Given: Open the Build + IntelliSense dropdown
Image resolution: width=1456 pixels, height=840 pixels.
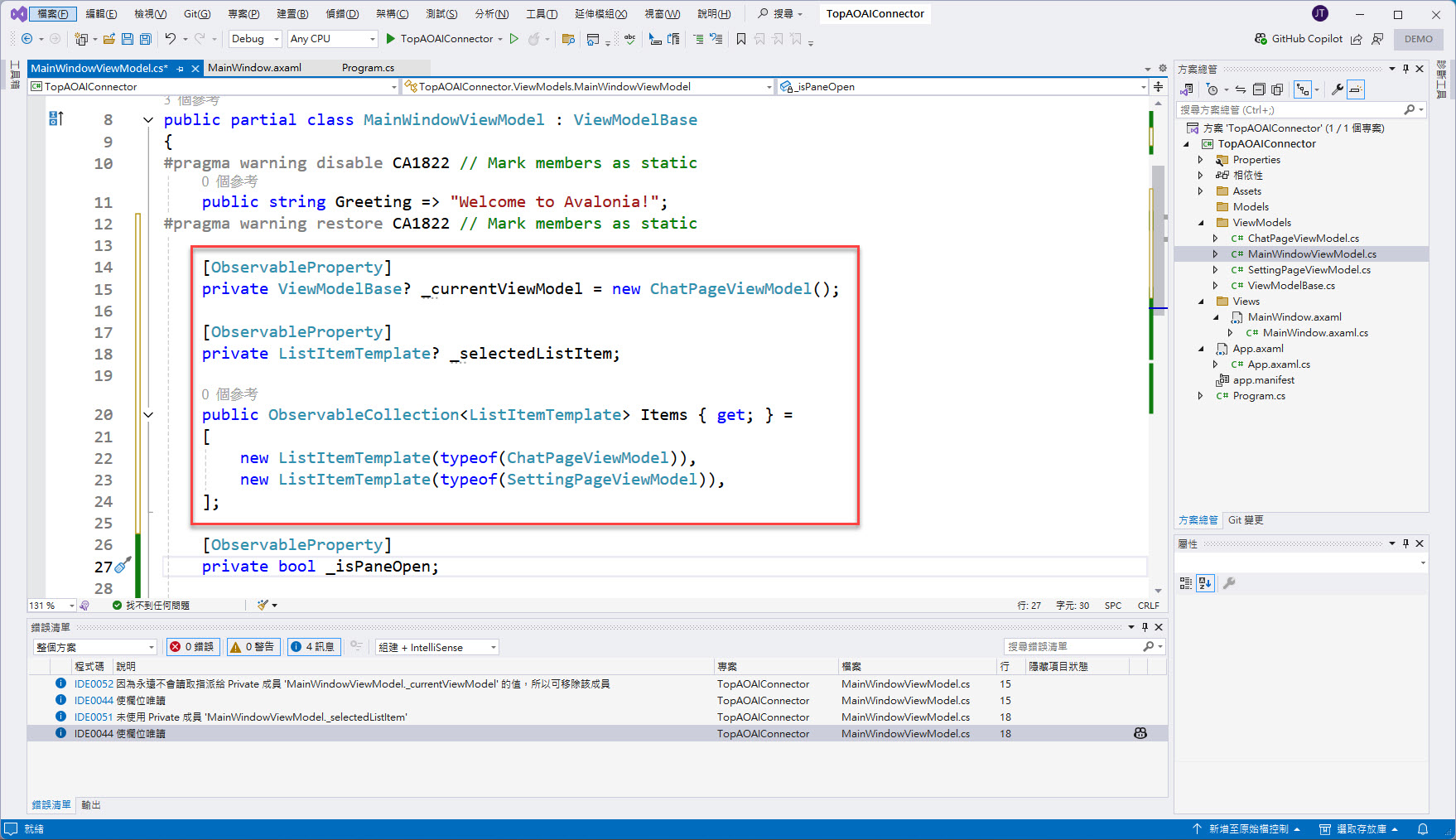Looking at the screenshot, I should 437,647.
